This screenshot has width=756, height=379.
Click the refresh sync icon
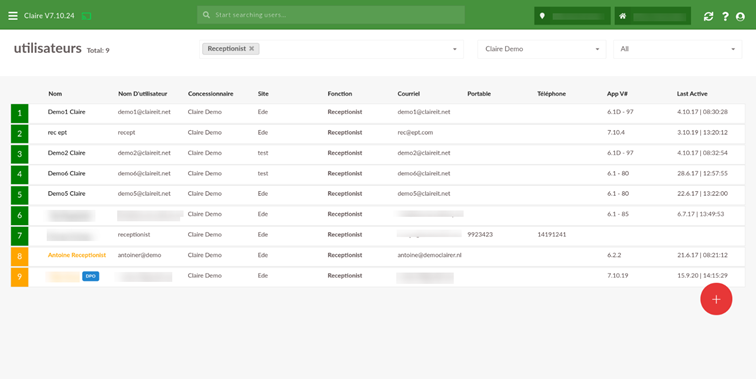coord(708,16)
